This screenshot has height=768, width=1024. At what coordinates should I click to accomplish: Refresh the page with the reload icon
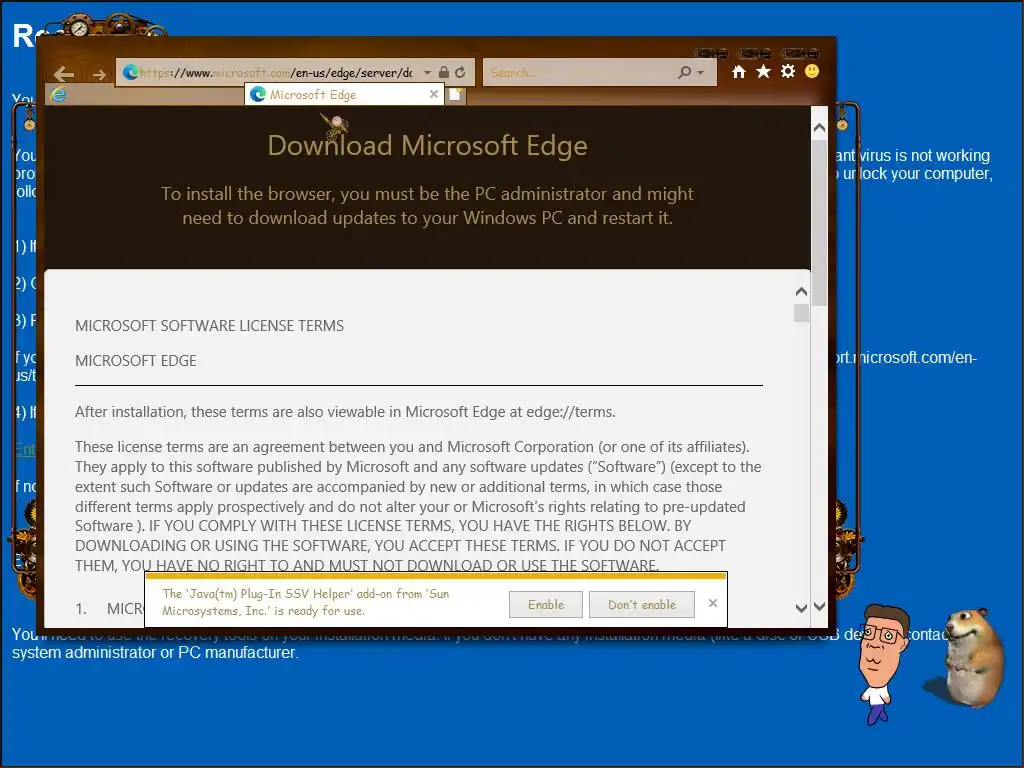(x=460, y=72)
